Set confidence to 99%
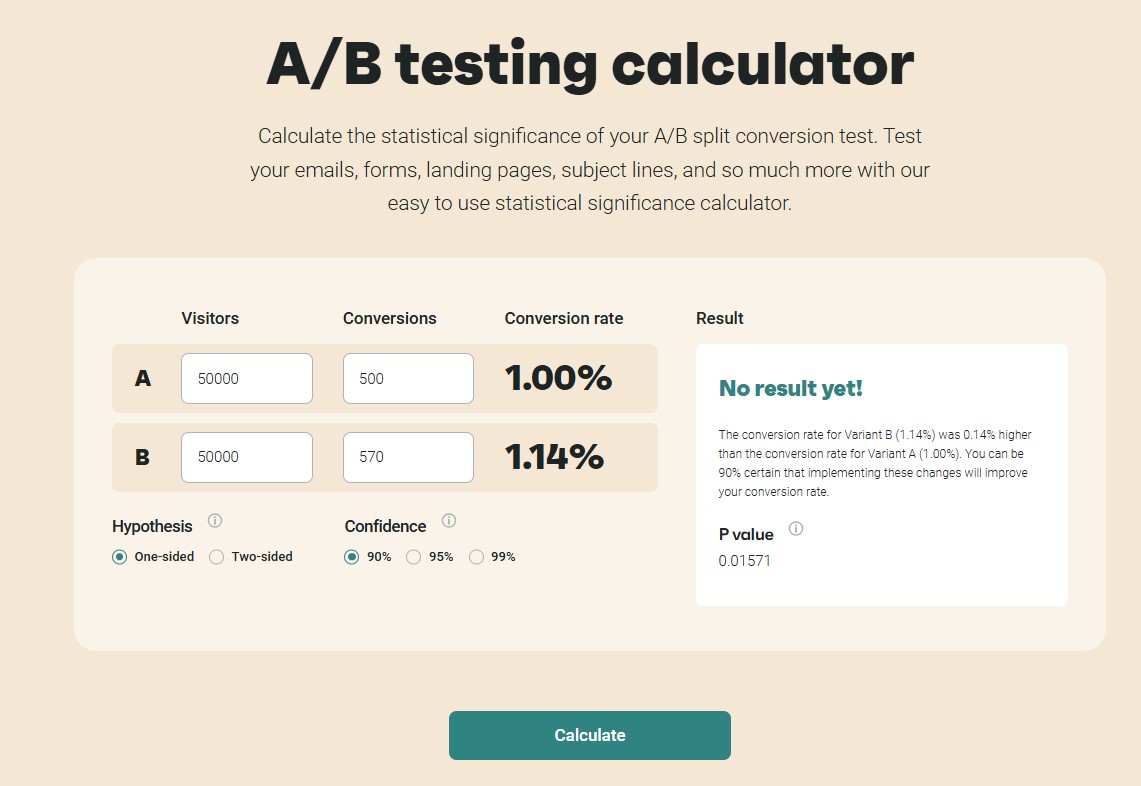Viewport: 1141px width, 786px height. [477, 557]
